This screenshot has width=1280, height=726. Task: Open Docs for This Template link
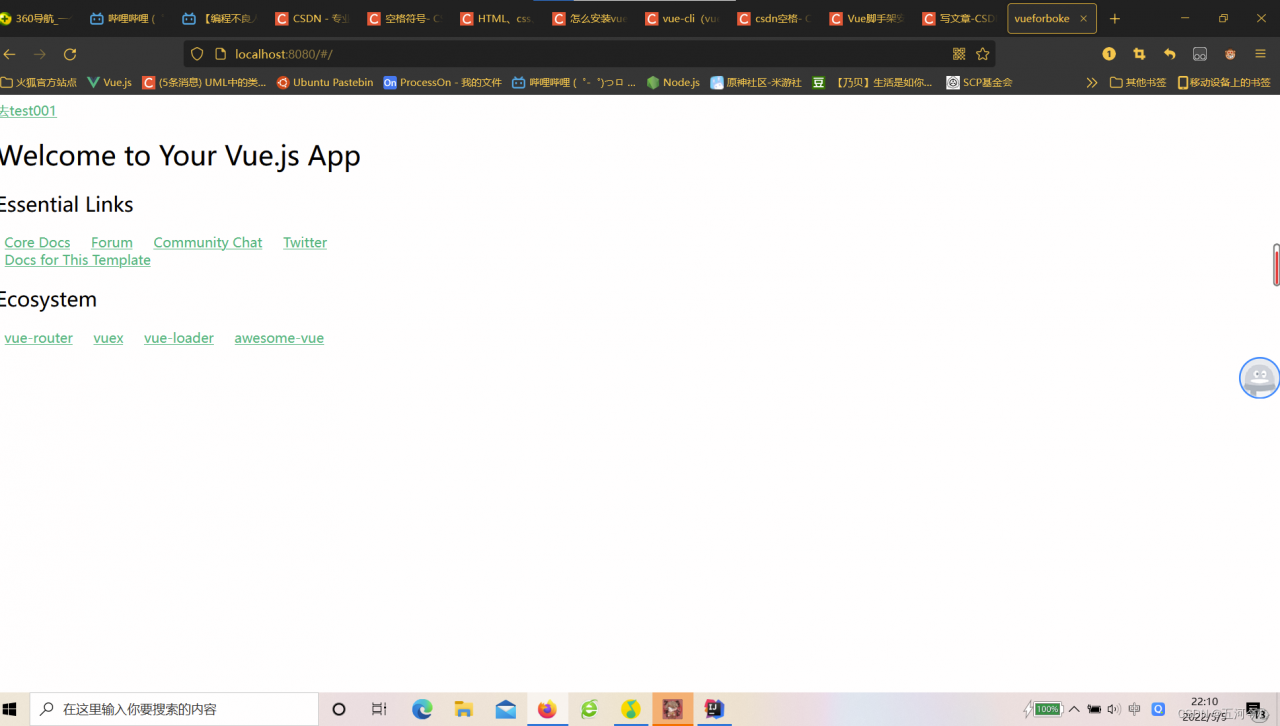point(77,260)
